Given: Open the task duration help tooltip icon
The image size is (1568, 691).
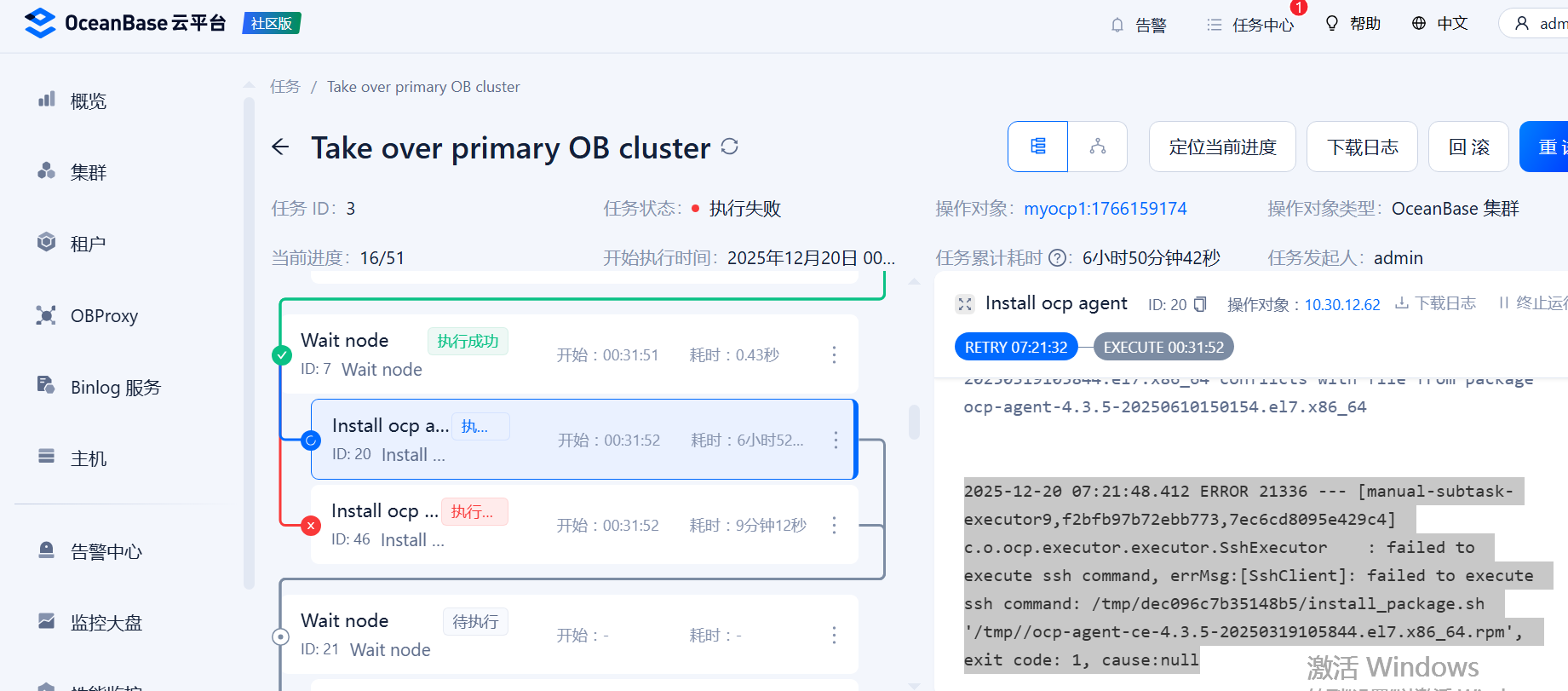Looking at the screenshot, I should (x=1057, y=258).
